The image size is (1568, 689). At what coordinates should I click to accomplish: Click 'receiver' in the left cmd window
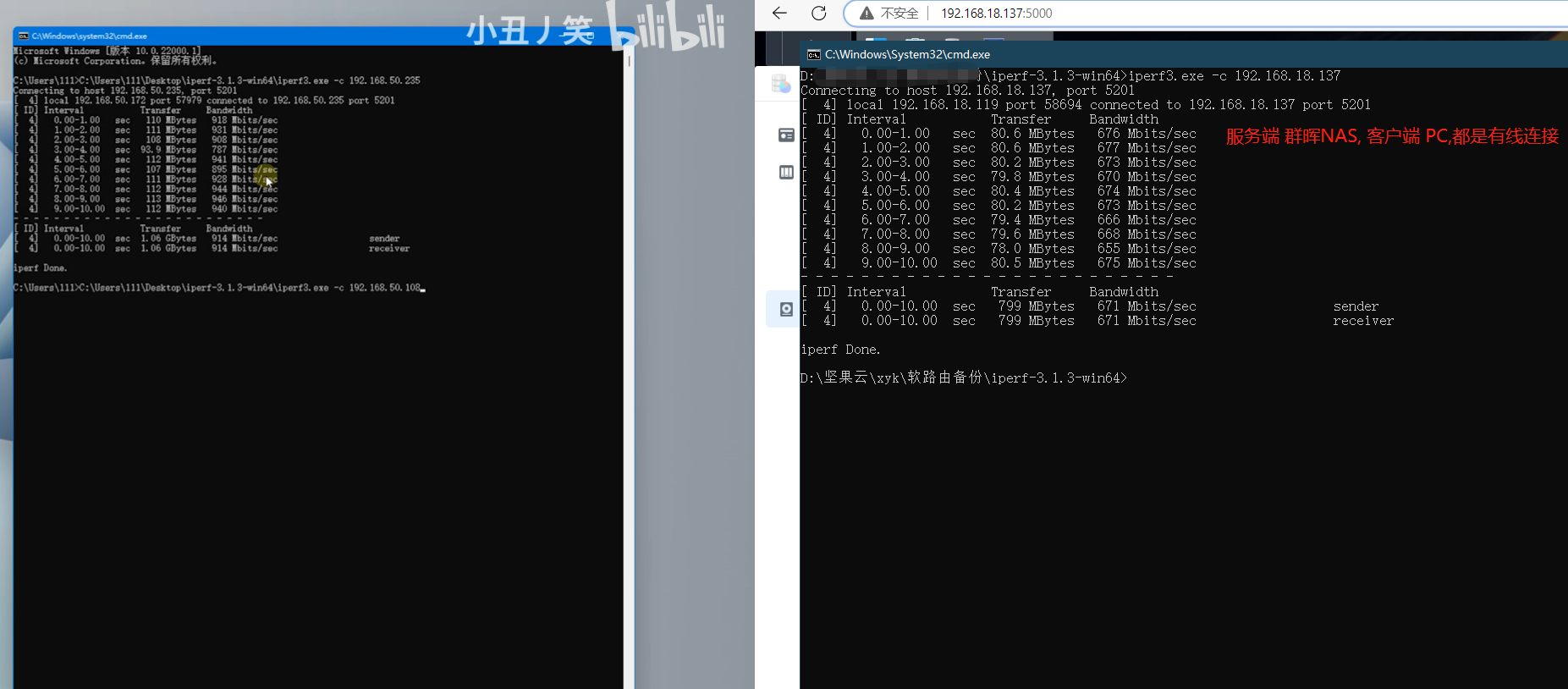click(389, 249)
